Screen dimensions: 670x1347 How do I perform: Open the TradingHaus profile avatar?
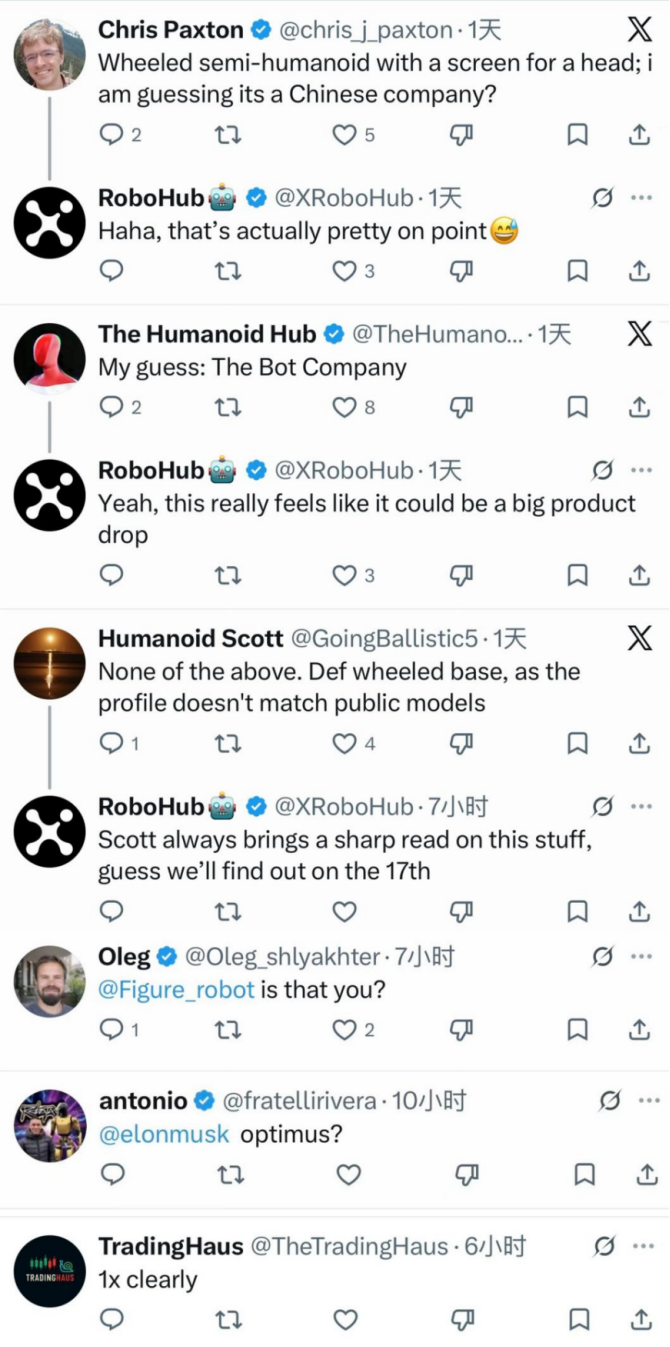(50, 1271)
